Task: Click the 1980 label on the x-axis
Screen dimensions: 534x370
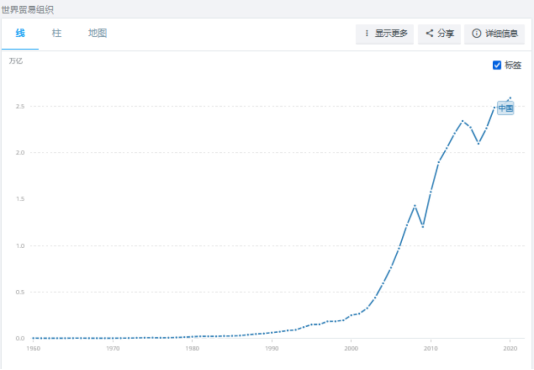Action: tap(192, 348)
